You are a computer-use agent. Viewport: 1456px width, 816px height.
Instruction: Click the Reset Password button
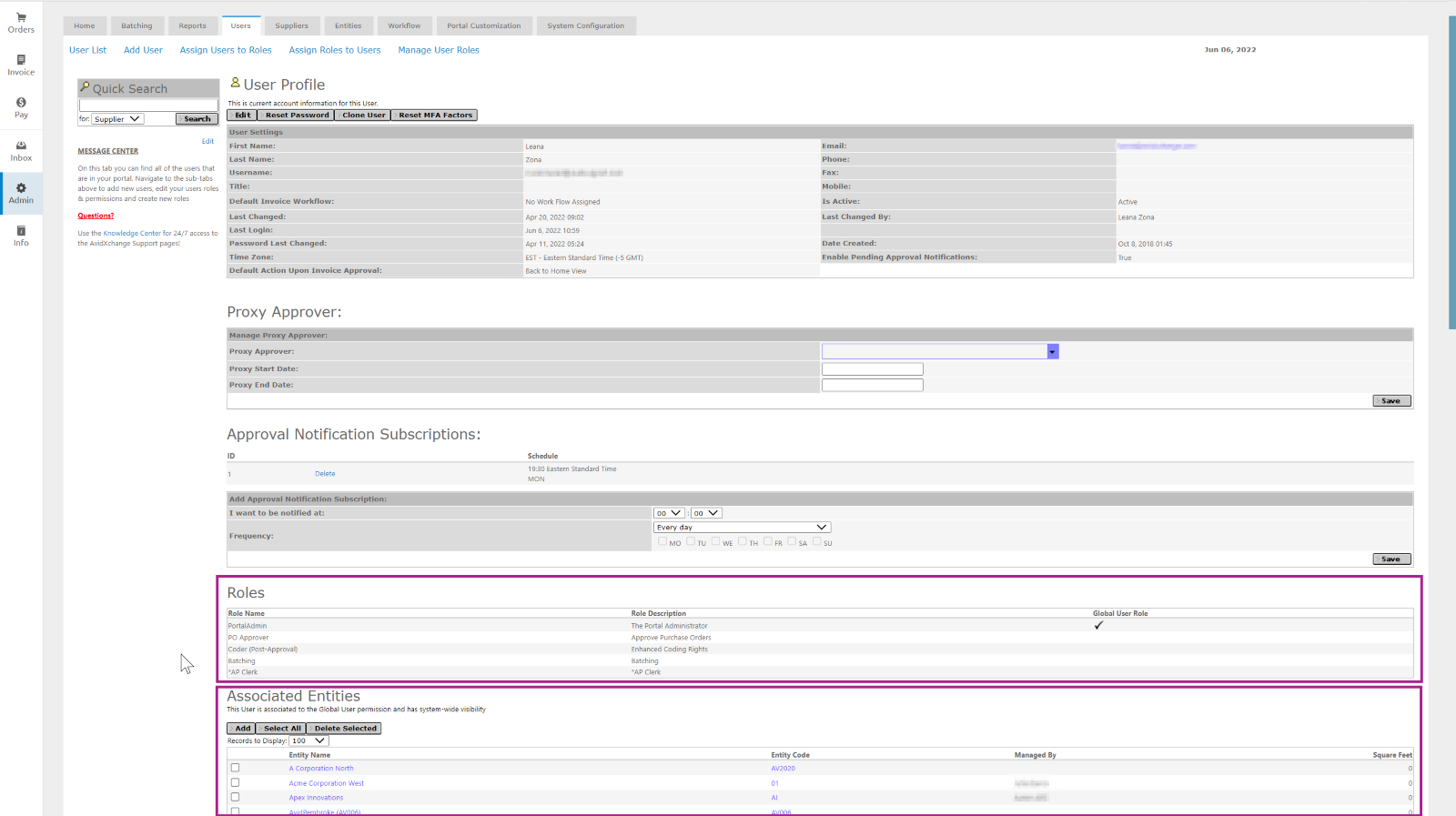(x=297, y=116)
